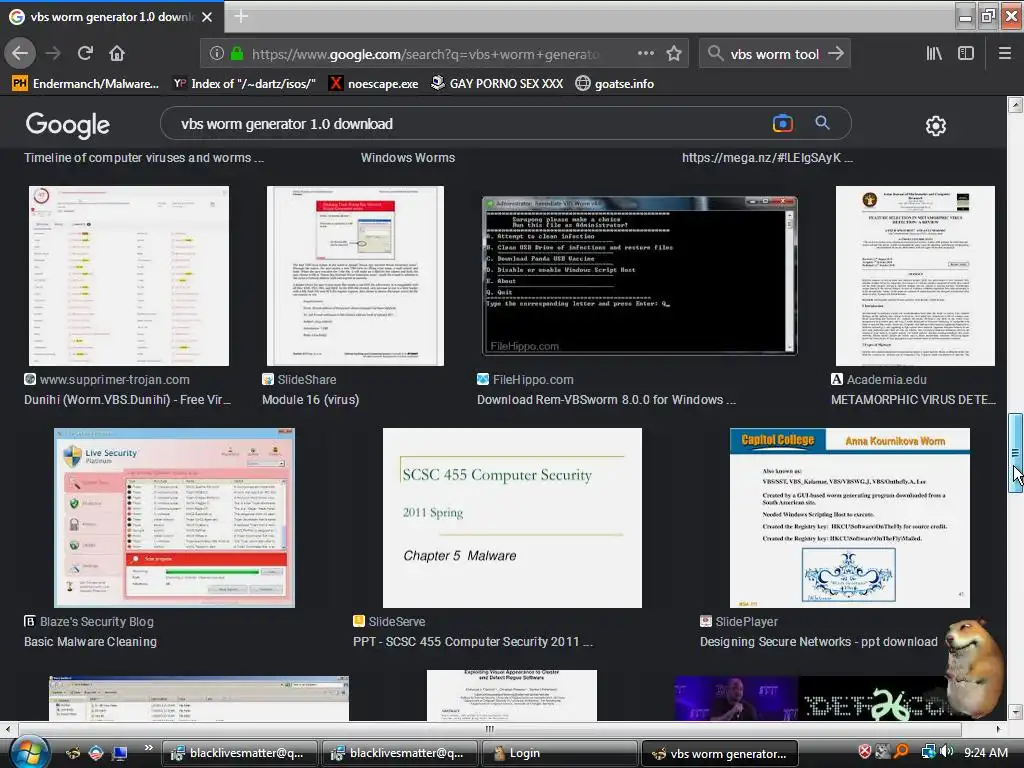This screenshot has height=768, width=1024.
Task: Click the vbs worm tool search box
Action: pos(775,54)
